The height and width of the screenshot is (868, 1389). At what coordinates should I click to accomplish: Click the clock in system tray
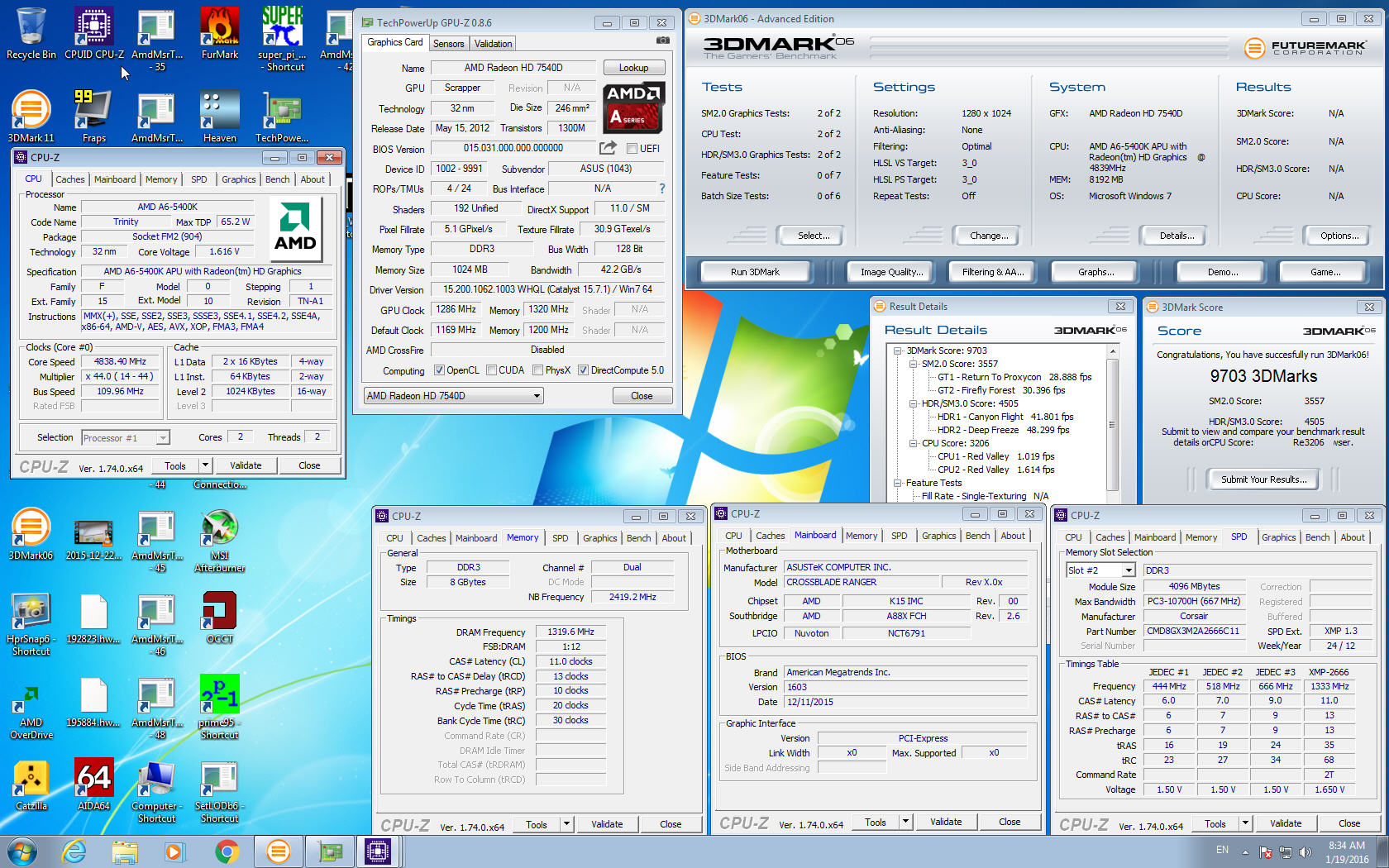1347,851
